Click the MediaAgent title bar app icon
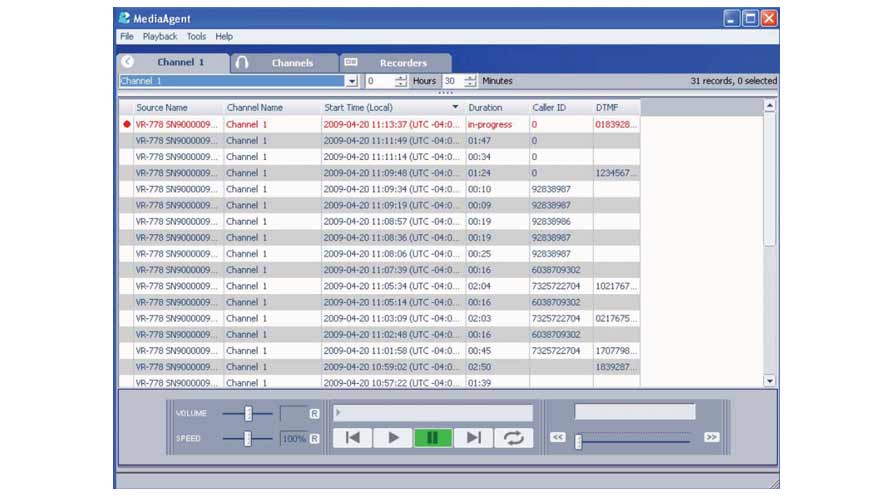890x500 pixels. tap(124, 18)
